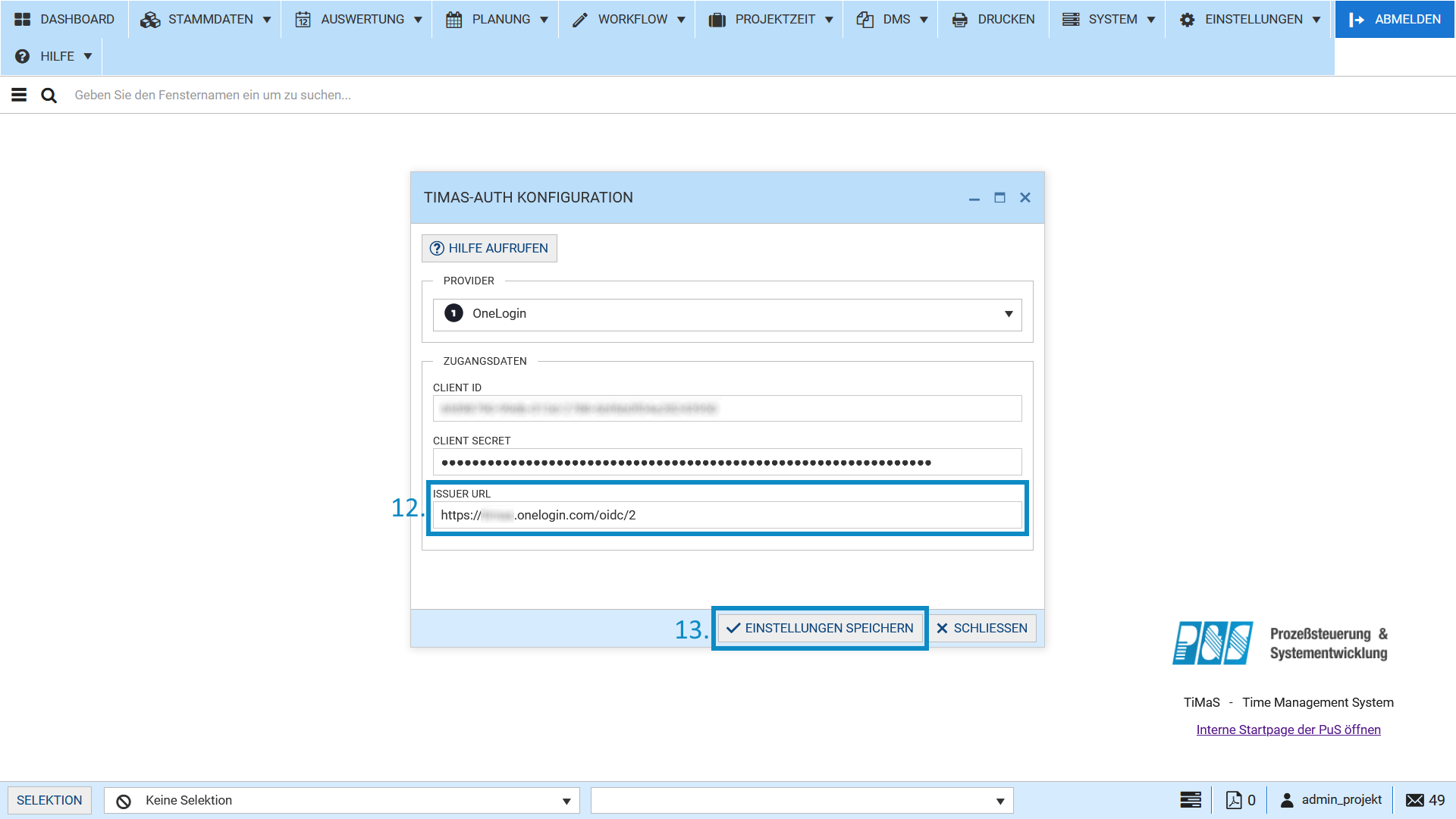
Task: Click the Client ID input field
Action: (727, 408)
